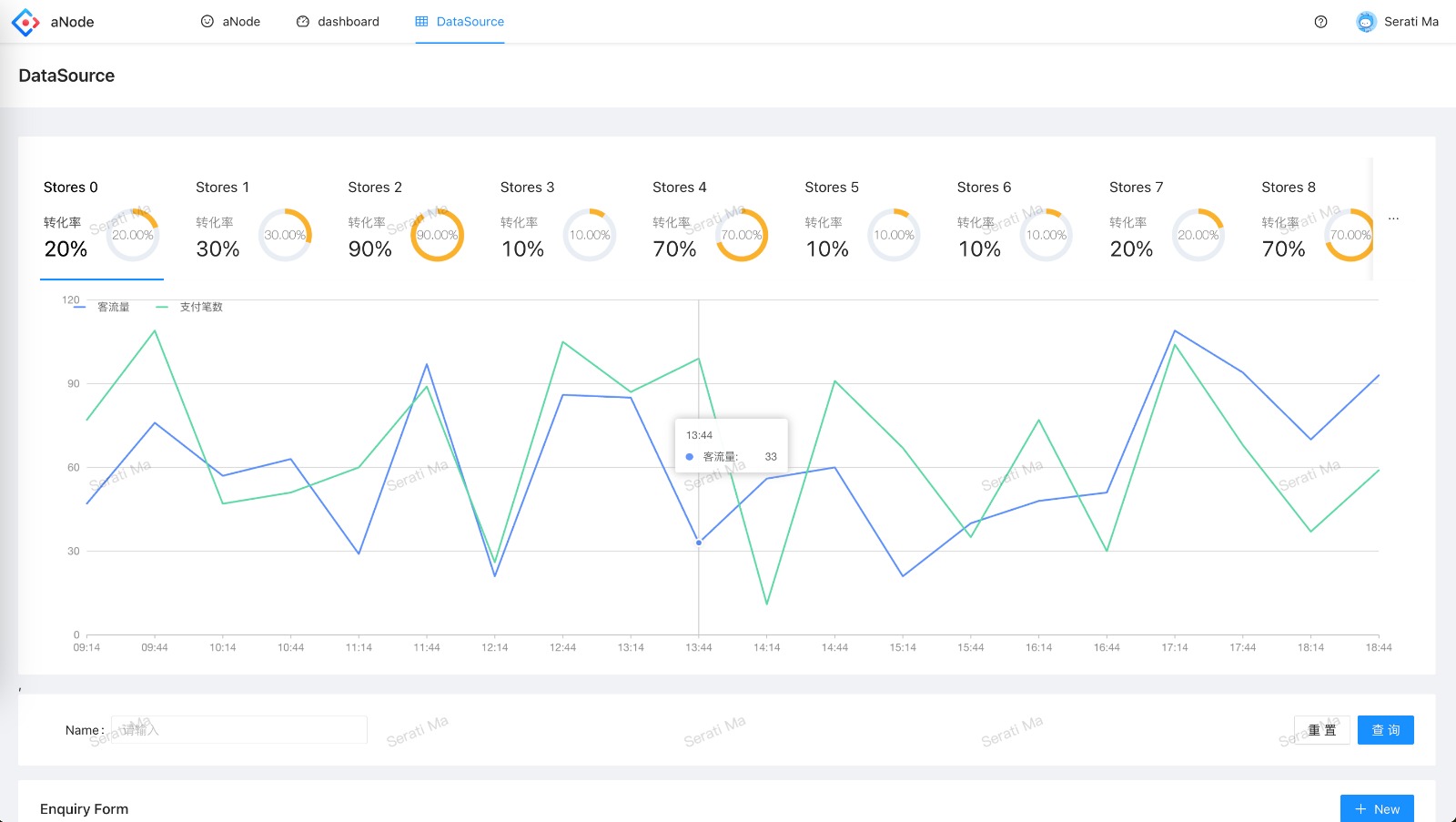Click the DataSource table icon

(421, 22)
